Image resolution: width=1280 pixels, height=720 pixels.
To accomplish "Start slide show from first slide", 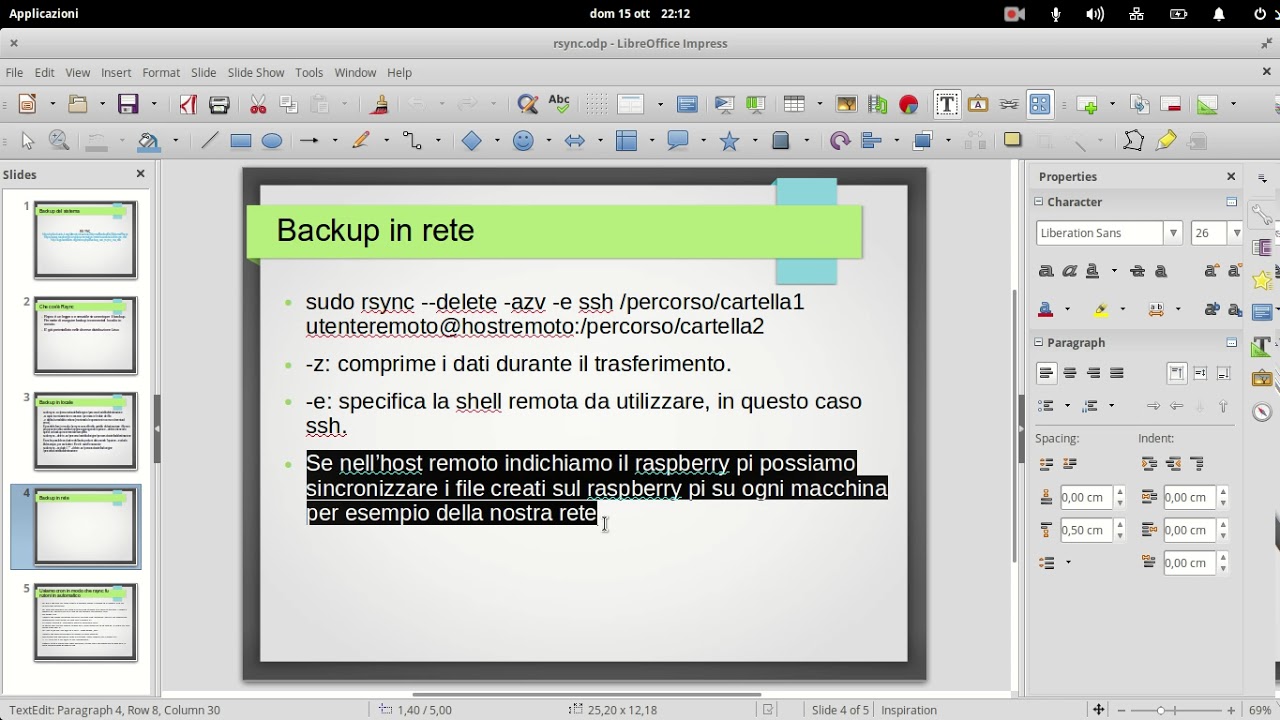I will 724,104.
